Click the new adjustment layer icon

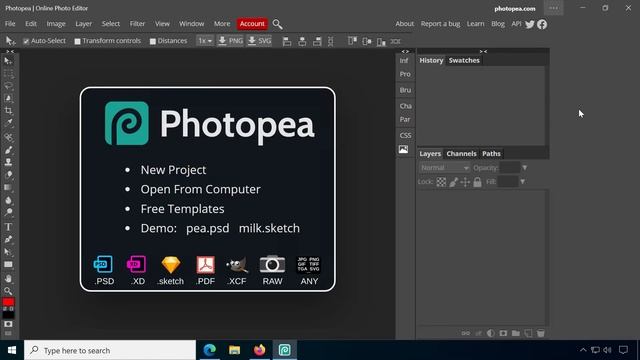(491, 333)
